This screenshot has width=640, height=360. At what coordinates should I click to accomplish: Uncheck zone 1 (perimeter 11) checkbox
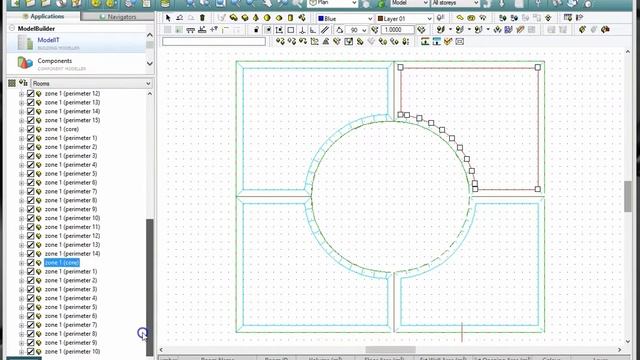31,227
